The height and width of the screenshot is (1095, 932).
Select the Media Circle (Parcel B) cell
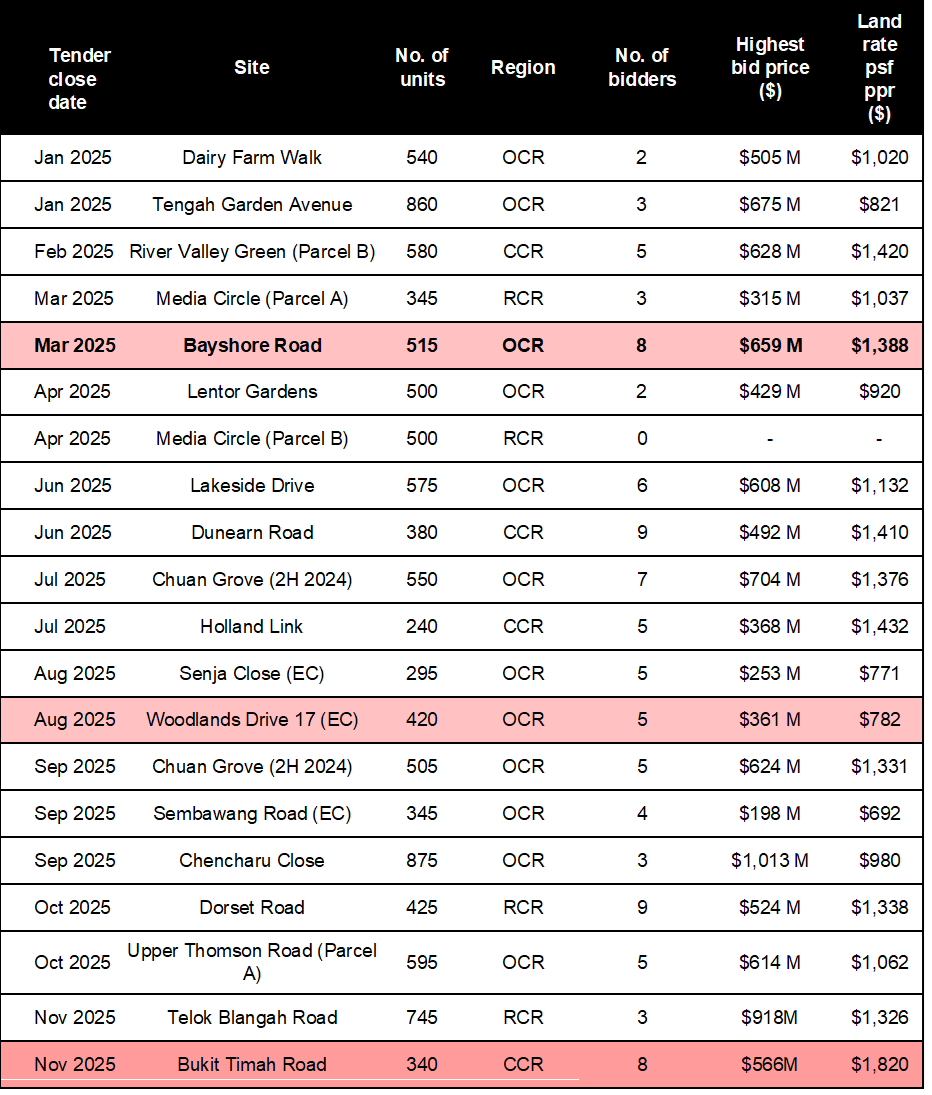[x=252, y=439]
